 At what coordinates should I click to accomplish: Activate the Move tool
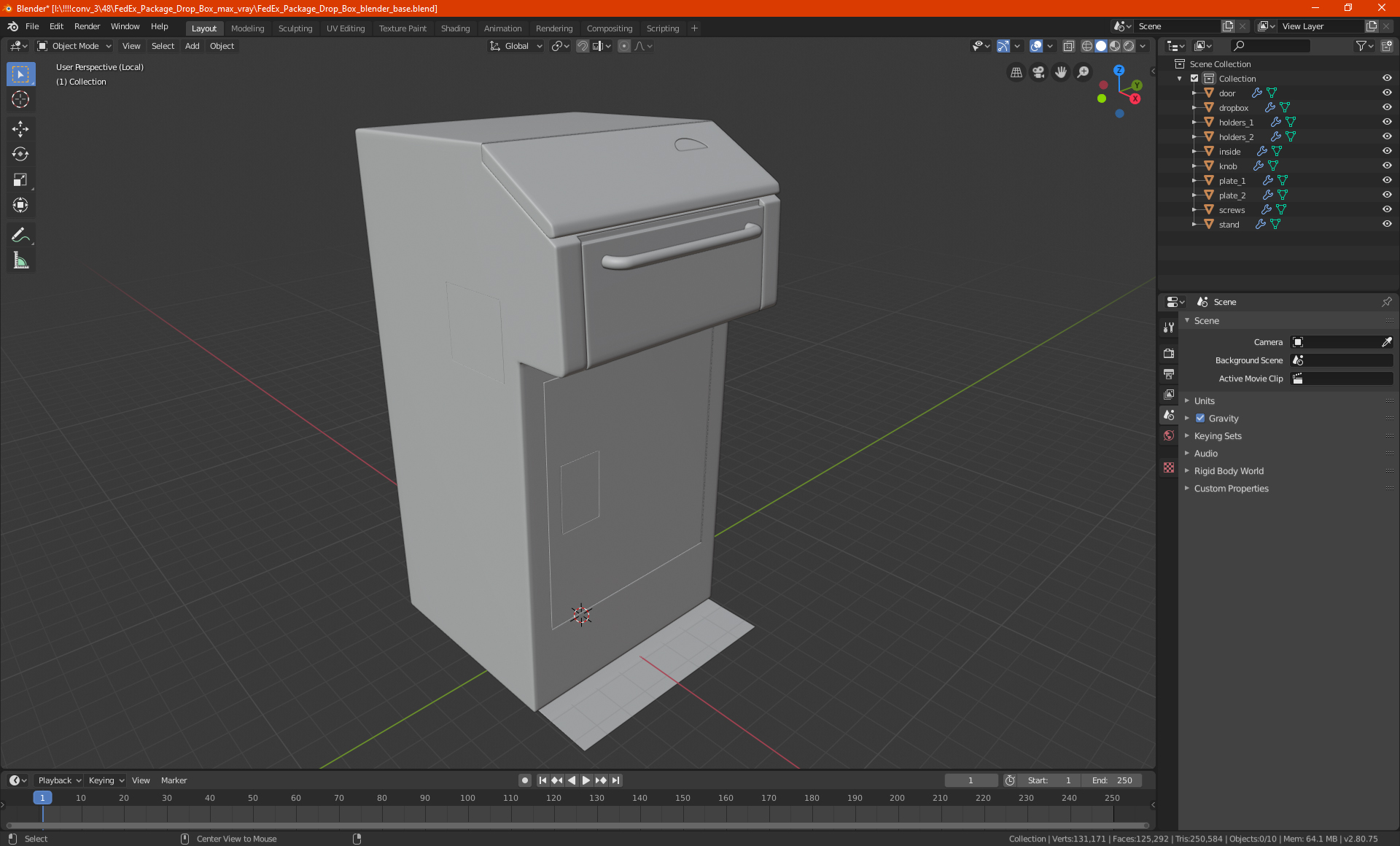pyautogui.click(x=20, y=129)
